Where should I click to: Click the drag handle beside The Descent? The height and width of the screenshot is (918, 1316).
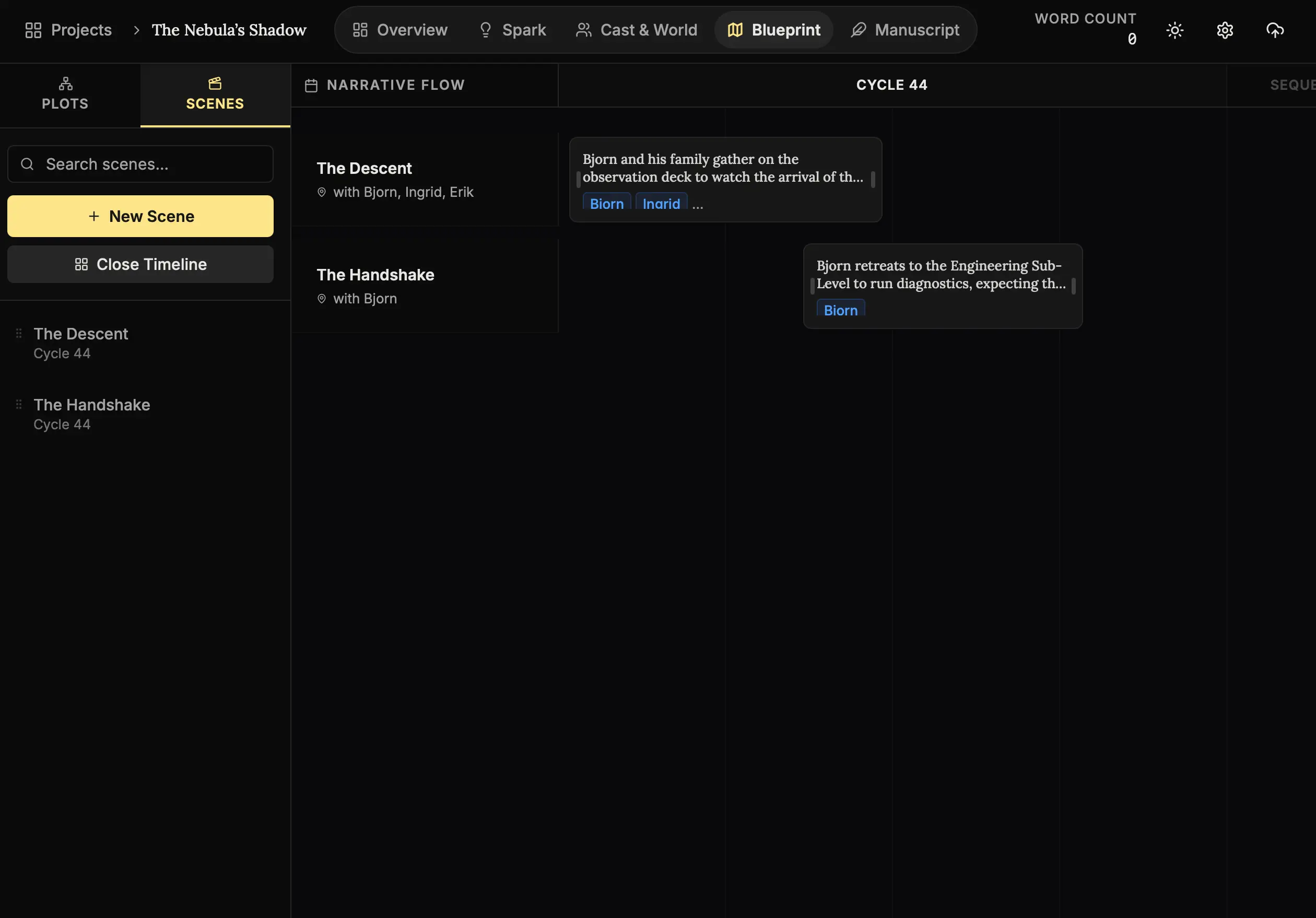coord(19,333)
